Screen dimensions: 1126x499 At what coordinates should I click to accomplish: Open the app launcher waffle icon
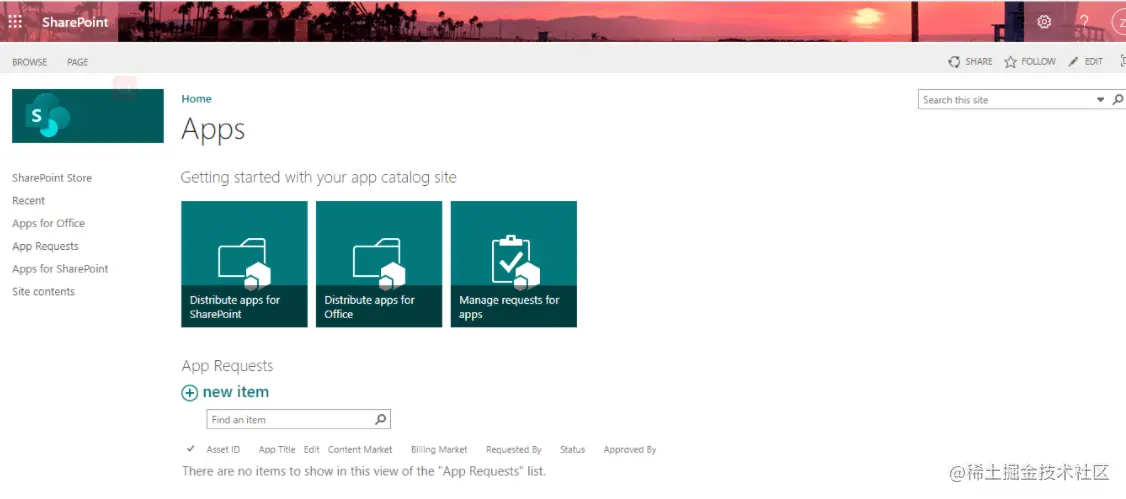[15, 22]
